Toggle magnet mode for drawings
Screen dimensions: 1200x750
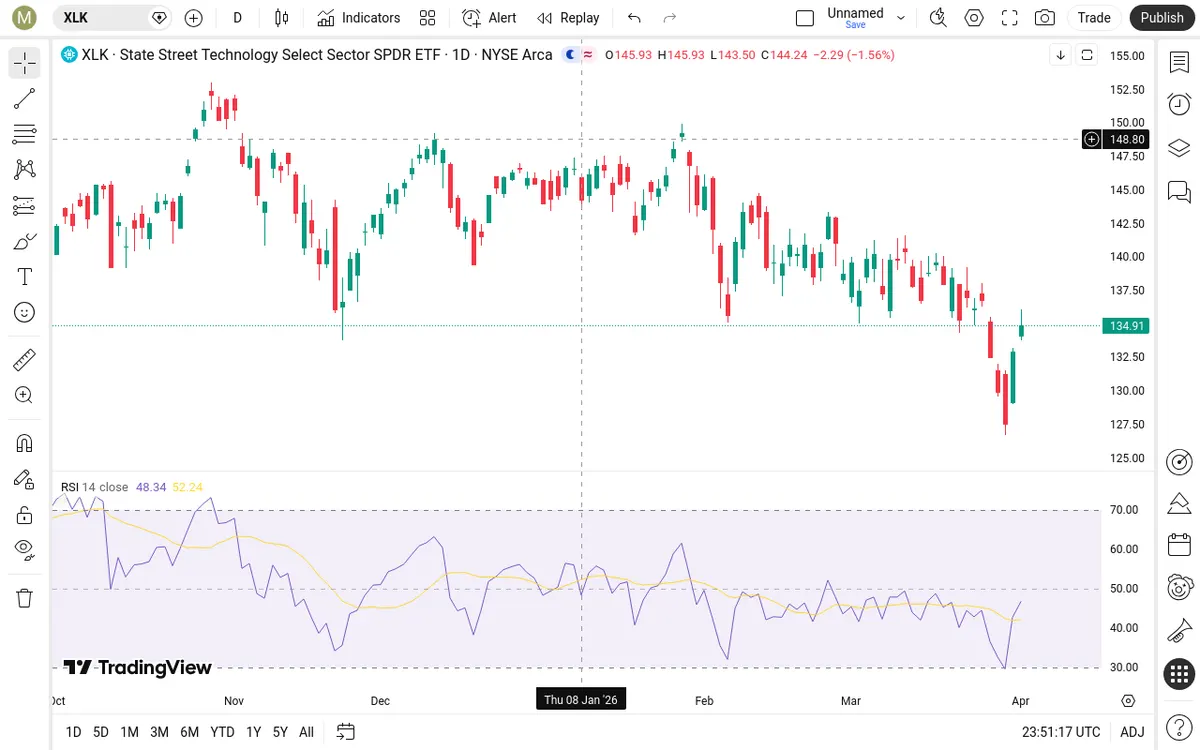(x=25, y=443)
